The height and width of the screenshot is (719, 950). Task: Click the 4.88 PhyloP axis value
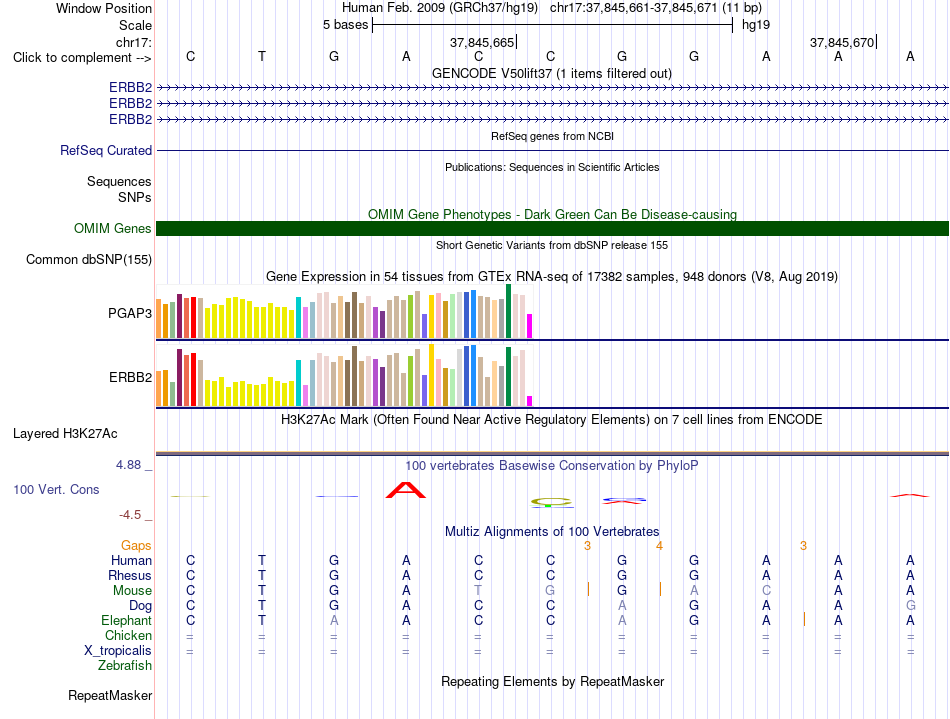coord(128,465)
